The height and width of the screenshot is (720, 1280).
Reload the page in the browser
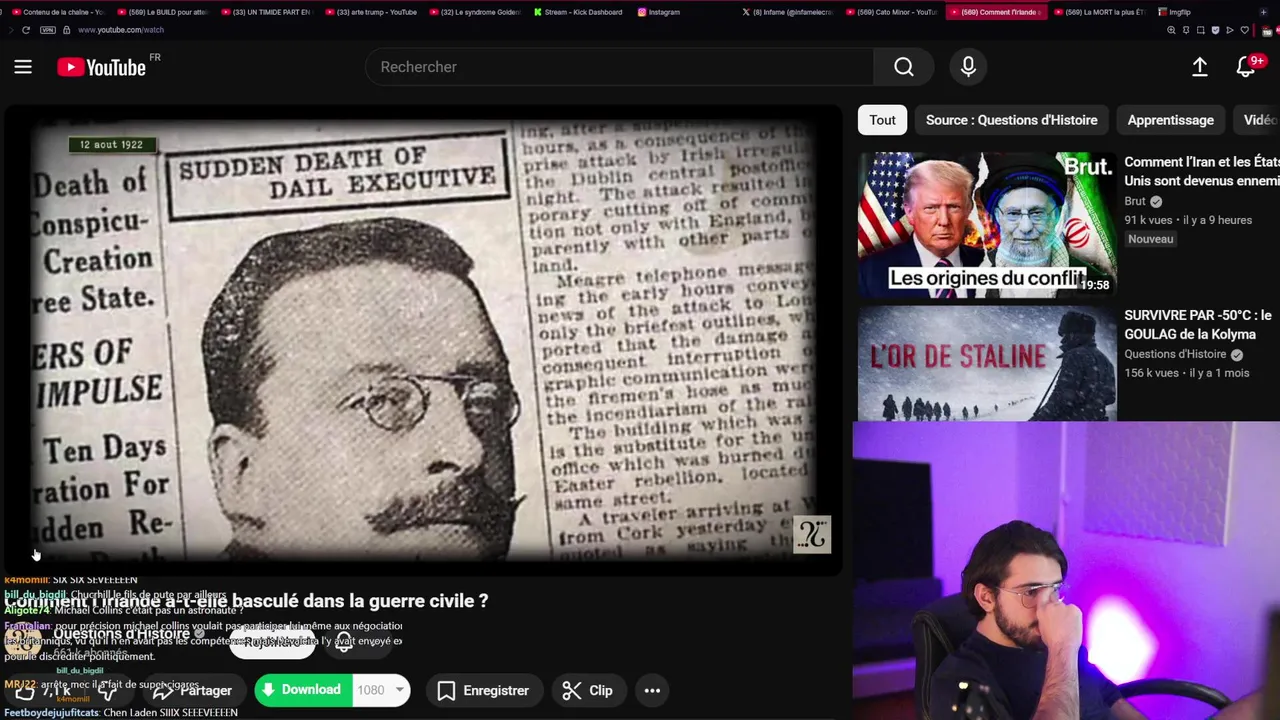tap(26, 30)
